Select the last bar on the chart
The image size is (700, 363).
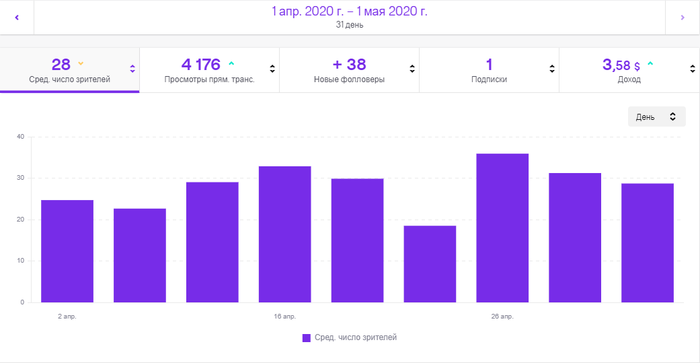coord(648,243)
